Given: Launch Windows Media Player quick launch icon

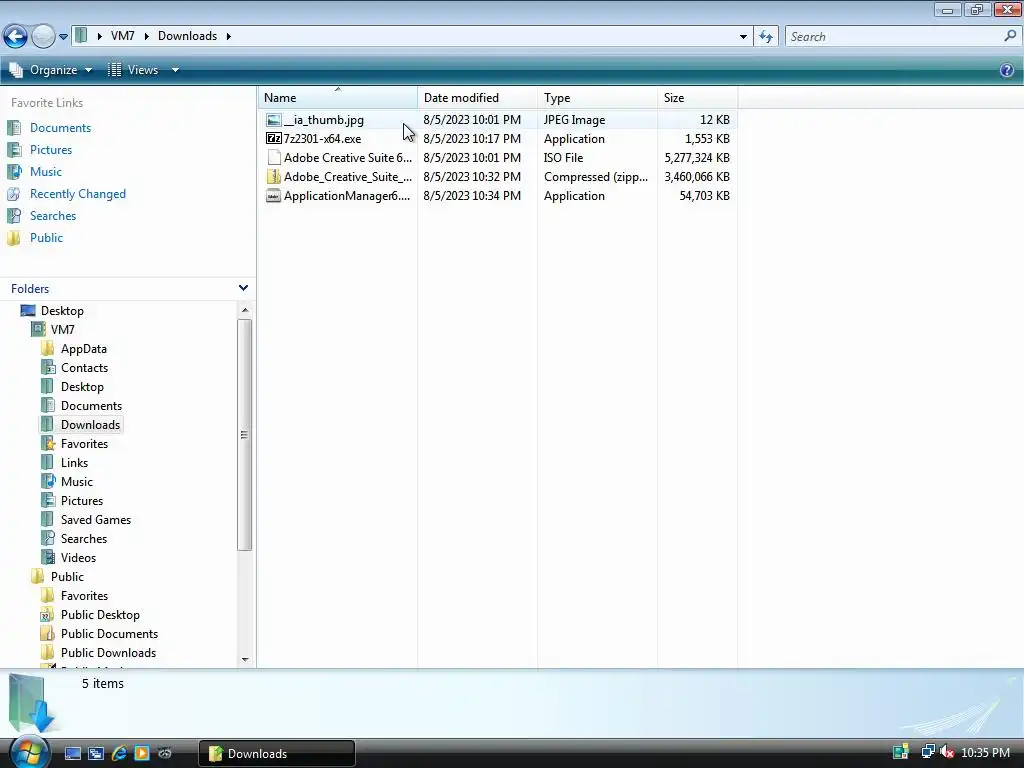Looking at the screenshot, I should [x=142, y=753].
